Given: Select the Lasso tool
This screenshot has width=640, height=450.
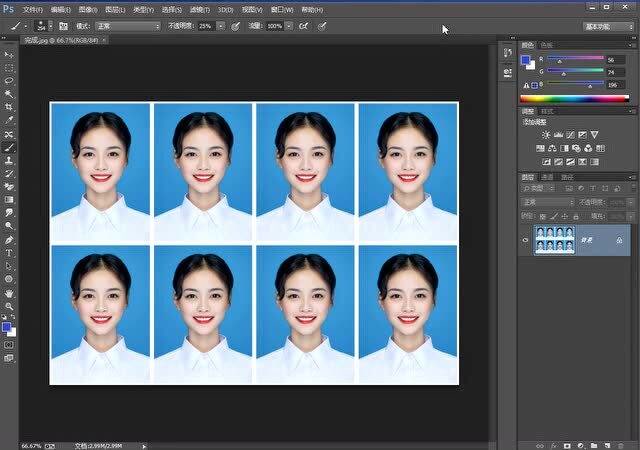Looking at the screenshot, I should click(9, 80).
